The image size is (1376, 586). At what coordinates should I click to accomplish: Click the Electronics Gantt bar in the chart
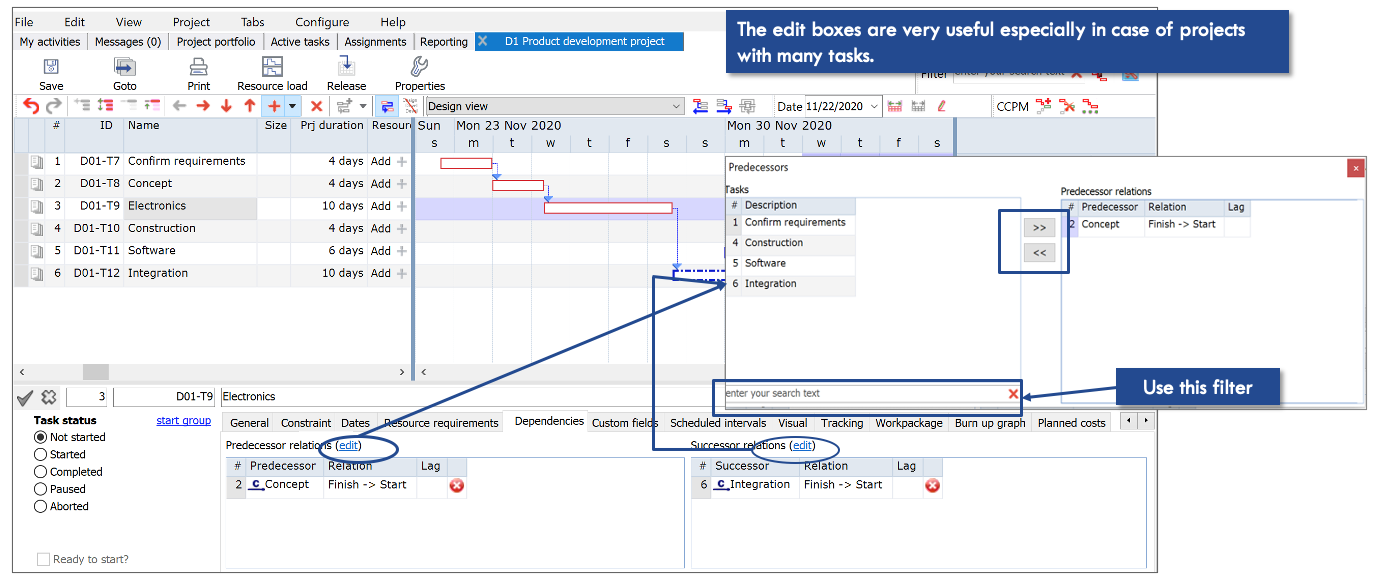608,208
